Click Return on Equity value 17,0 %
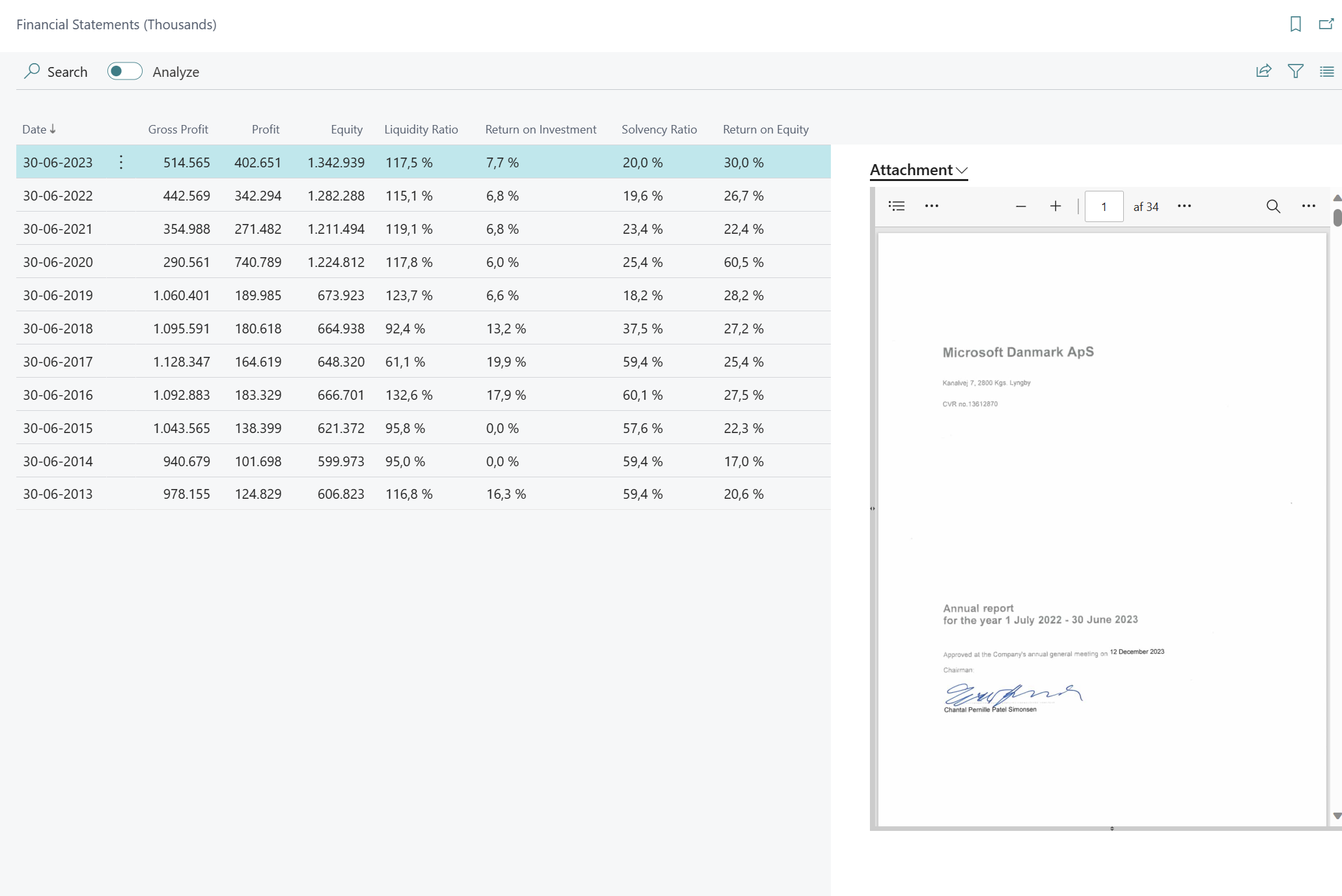 pos(744,461)
